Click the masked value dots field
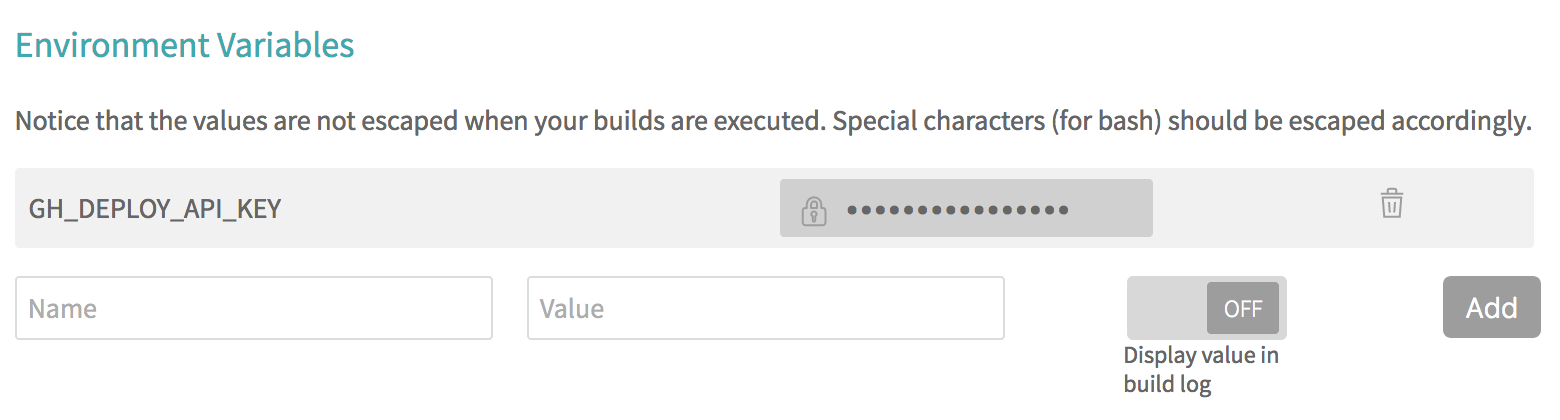Viewport: 1560px width, 420px height. click(x=958, y=210)
